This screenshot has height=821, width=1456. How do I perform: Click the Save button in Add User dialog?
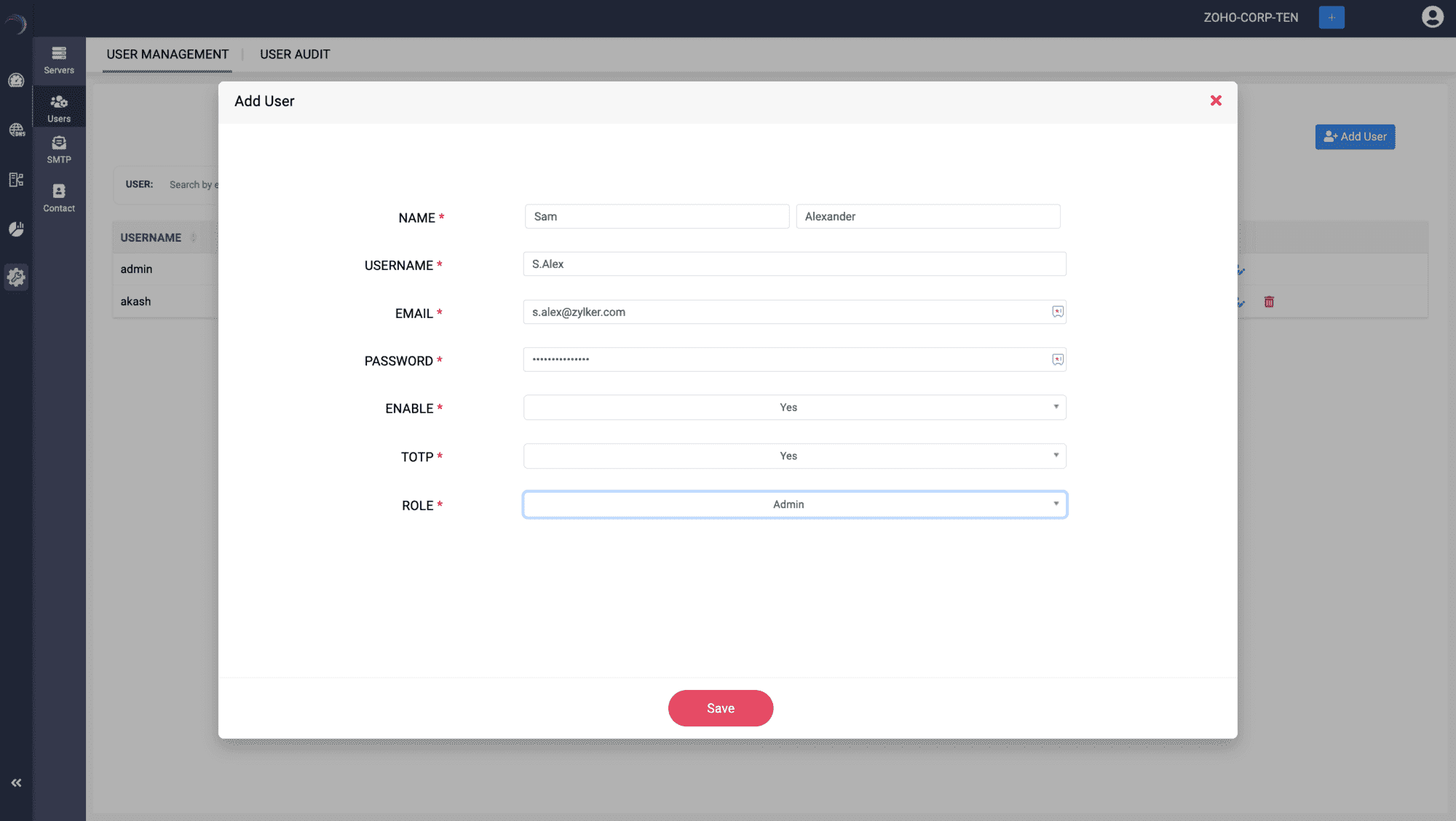pos(720,707)
